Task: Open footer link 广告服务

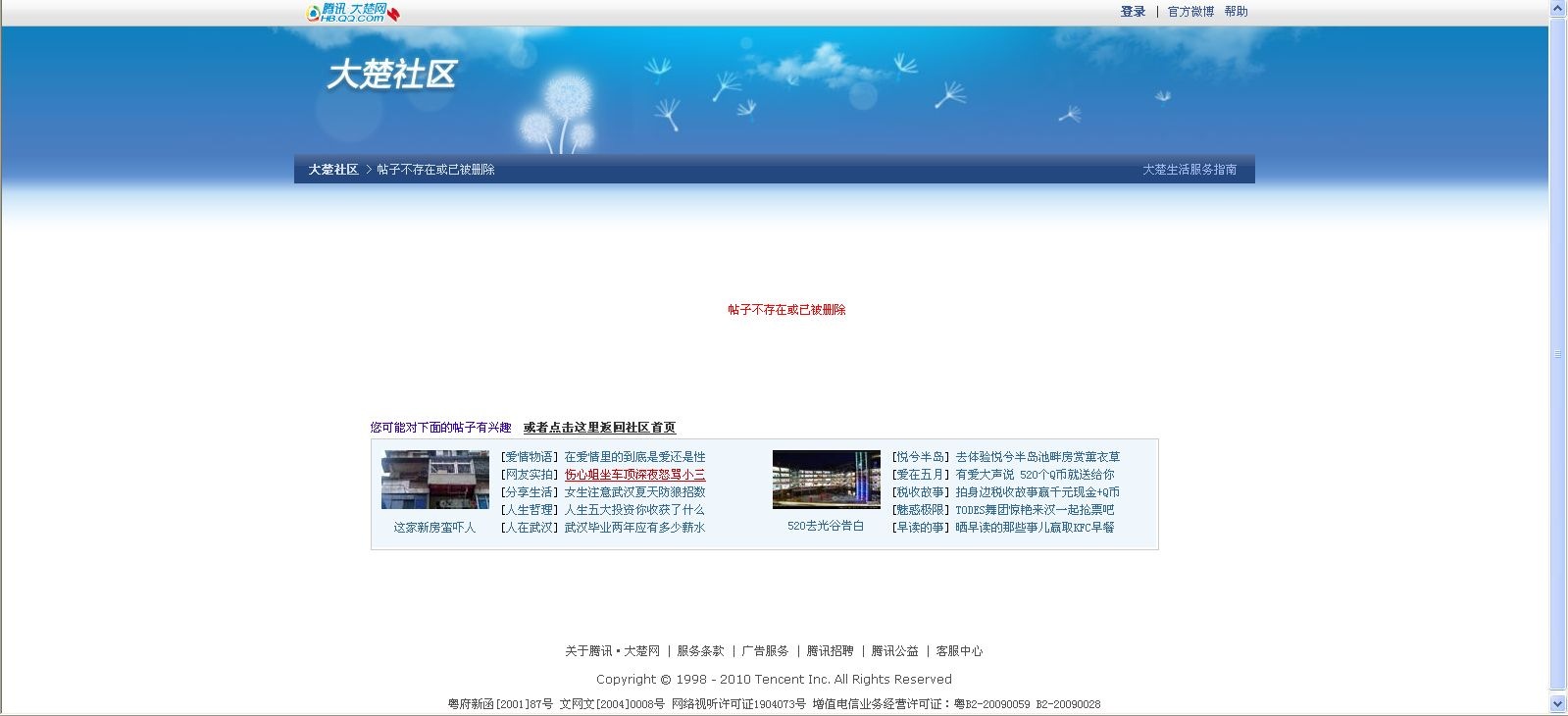Action: (765, 651)
